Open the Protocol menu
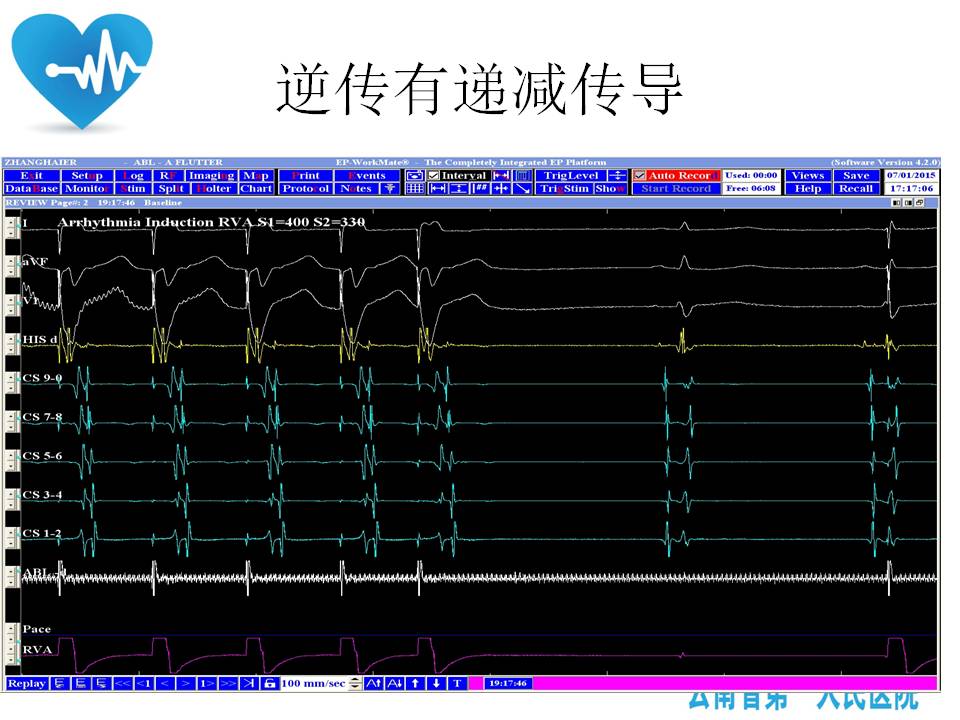This screenshot has width=960, height=720. pyautogui.click(x=305, y=189)
